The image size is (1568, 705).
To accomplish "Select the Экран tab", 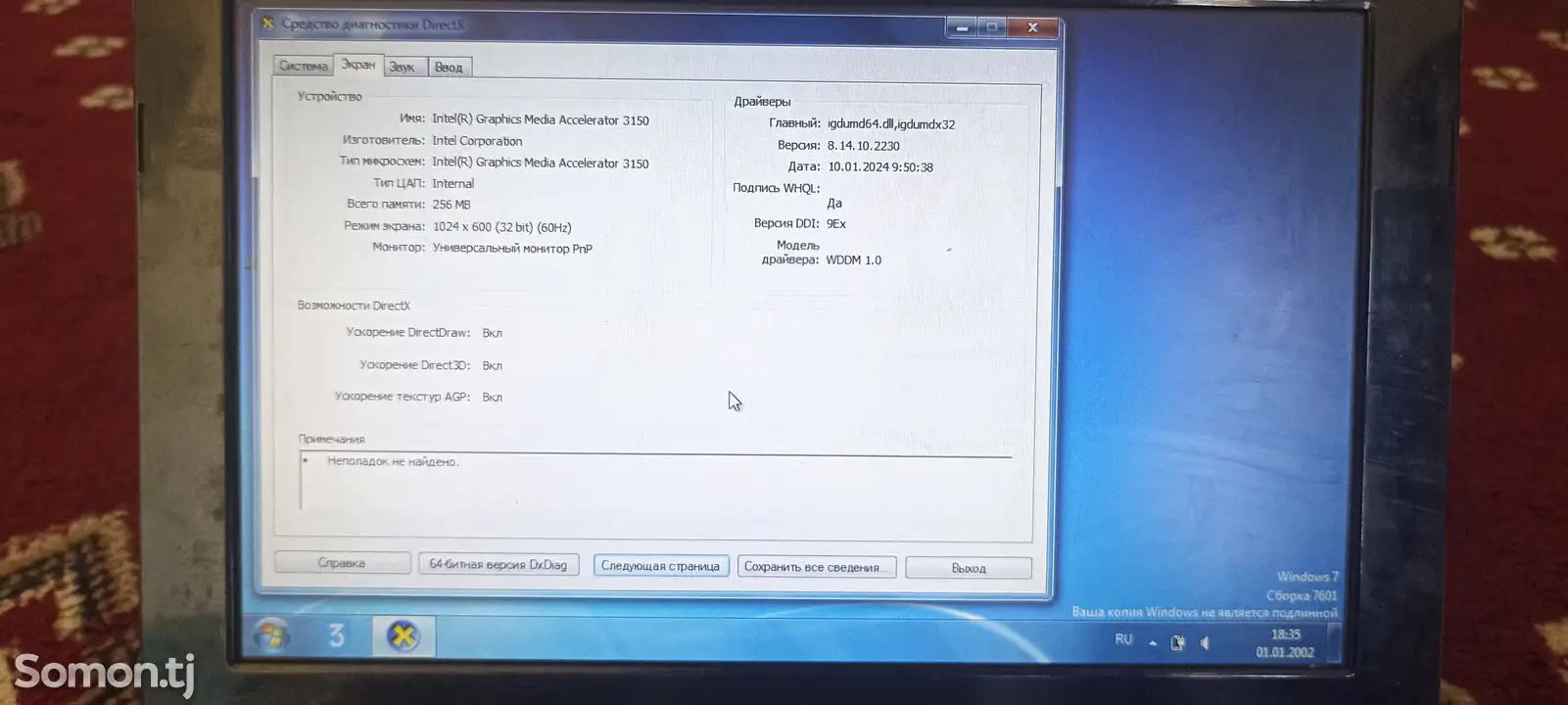I will pyautogui.click(x=358, y=65).
